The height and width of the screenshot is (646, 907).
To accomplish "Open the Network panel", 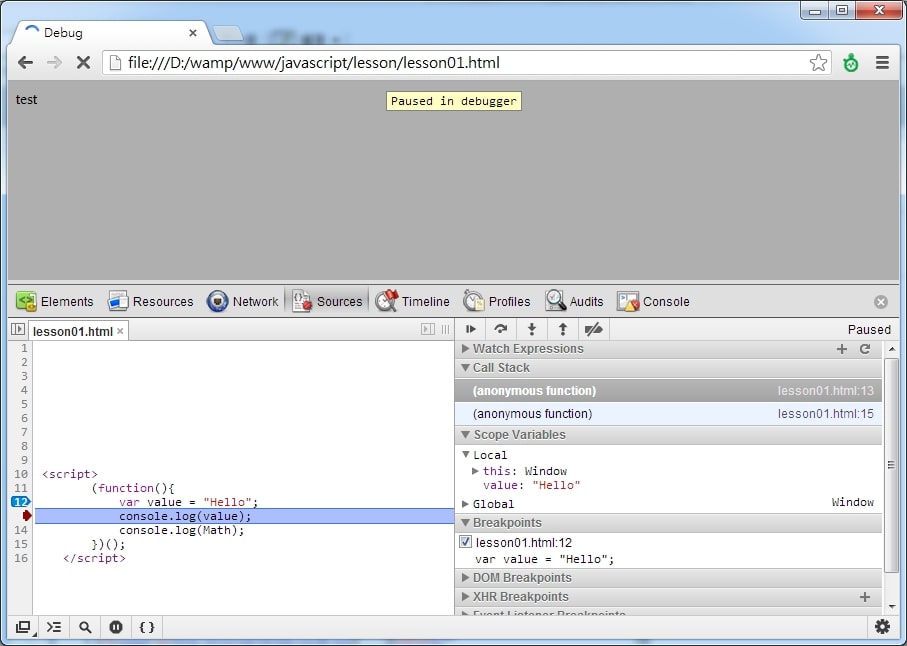I will (242, 301).
